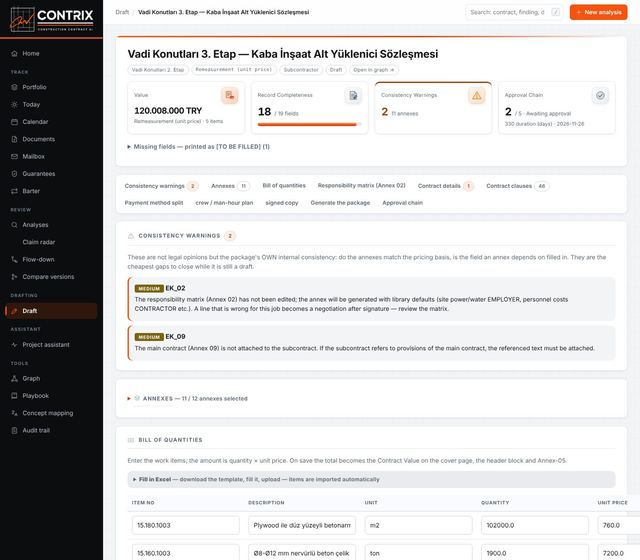Image resolution: width=640 pixels, height=560 pixels.
Task: Click the New analysis button
Action: click(598, 12)
